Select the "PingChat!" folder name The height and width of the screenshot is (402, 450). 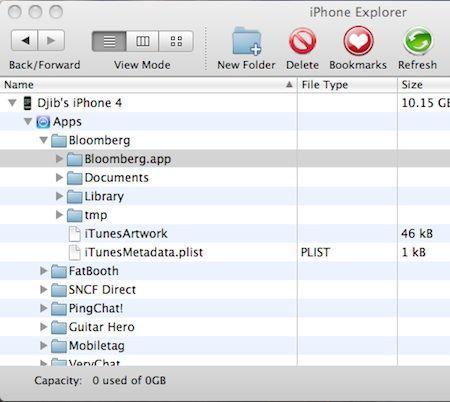click(x=96, y=309)
